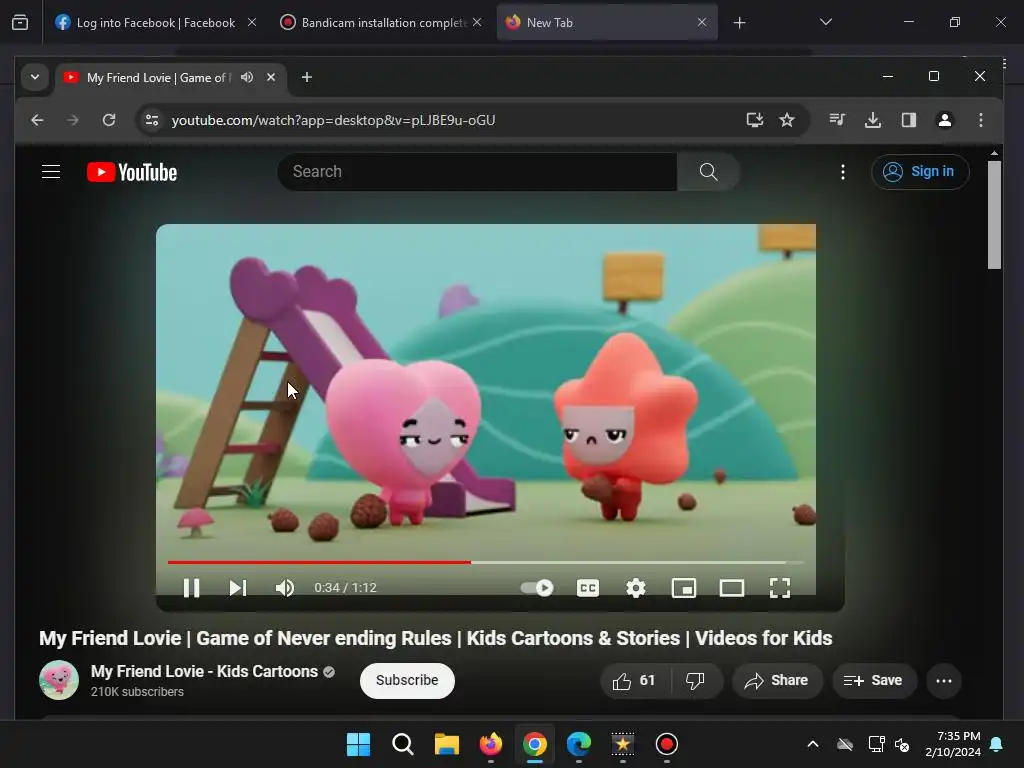Switch to theater mode

pyautogui.click(x=731, y=588)
